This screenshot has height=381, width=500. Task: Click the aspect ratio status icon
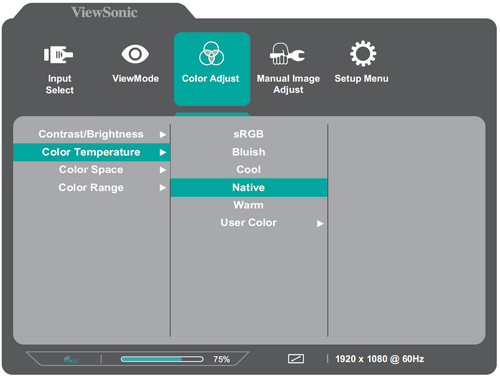tap(296, 359)
